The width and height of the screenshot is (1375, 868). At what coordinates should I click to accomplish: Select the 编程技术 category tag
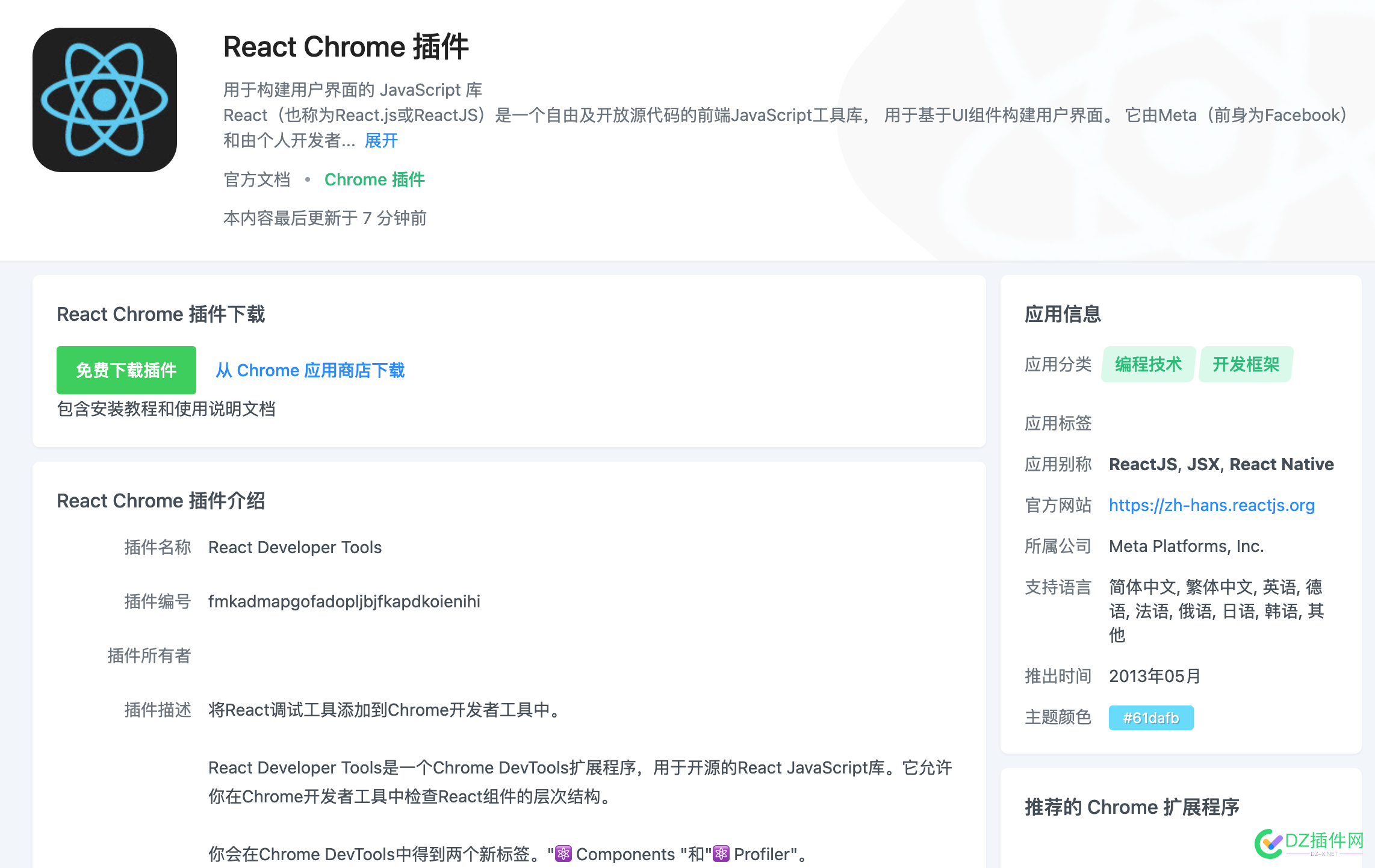1148,364
